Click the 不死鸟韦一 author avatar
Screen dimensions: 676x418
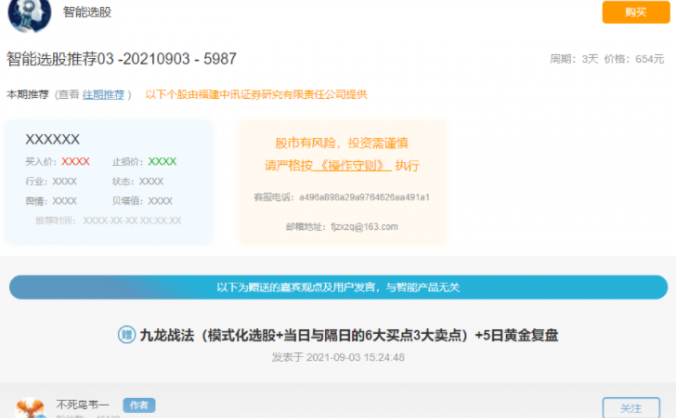pos(30,408)
